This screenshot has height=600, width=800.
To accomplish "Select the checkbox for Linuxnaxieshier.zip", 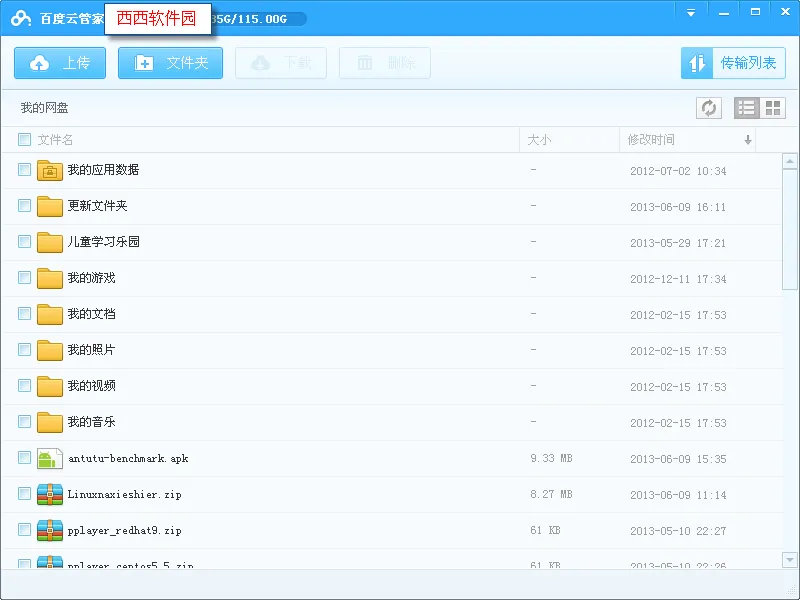I will pyautogui.click(x=23, y=494).
